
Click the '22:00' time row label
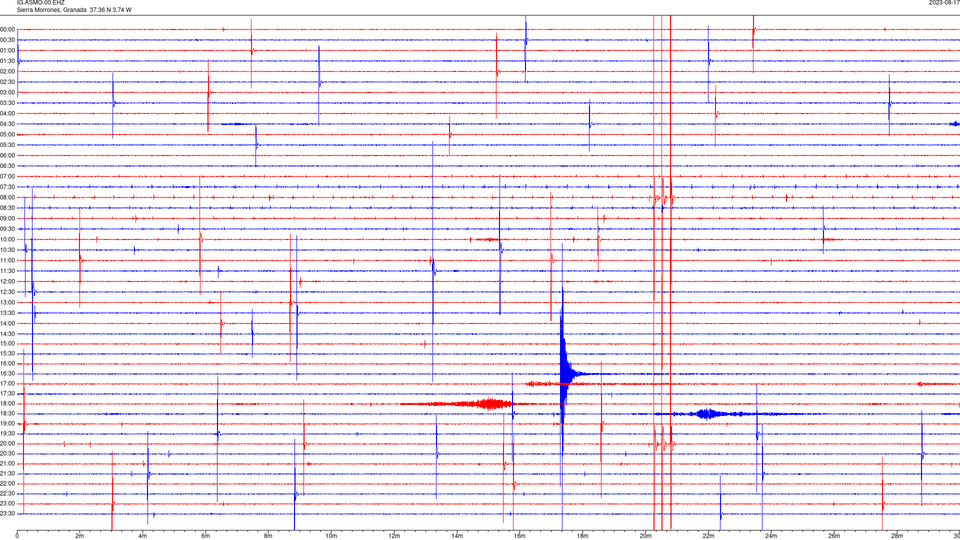[x=8, y=484]
